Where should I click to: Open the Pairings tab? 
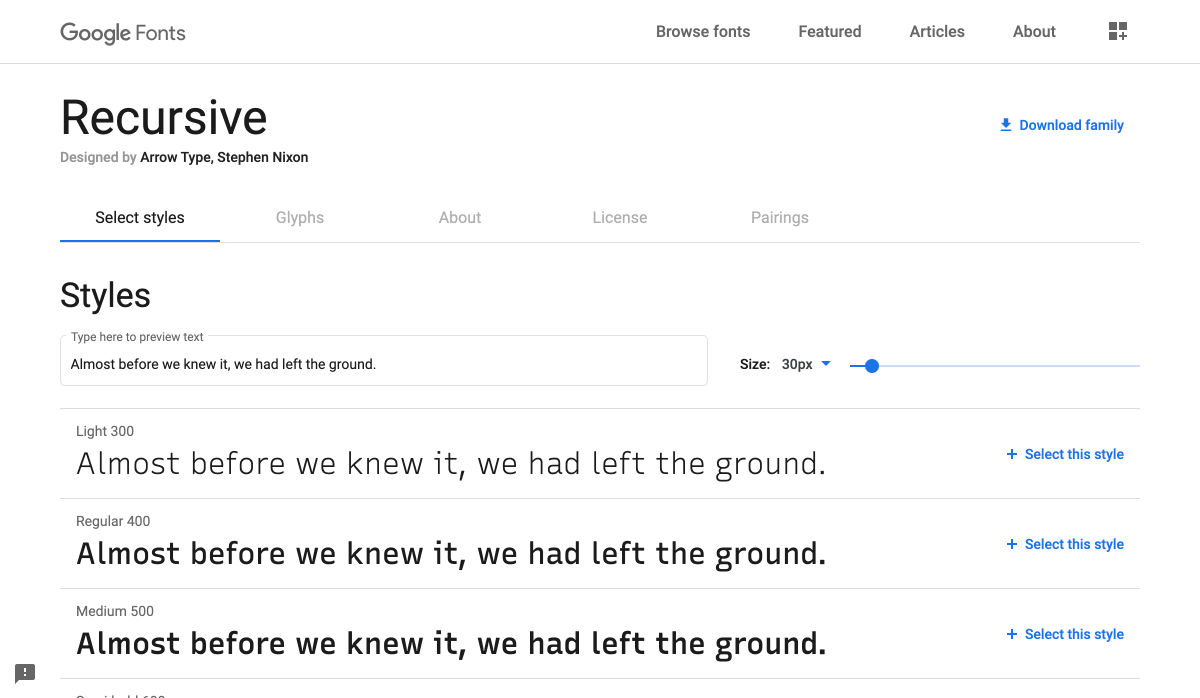coord(780,217)
